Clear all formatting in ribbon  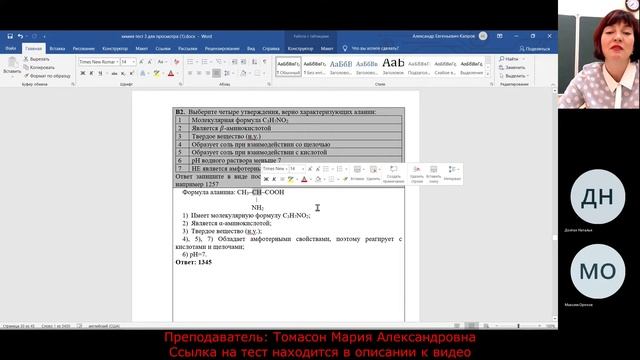coord(176,62)
